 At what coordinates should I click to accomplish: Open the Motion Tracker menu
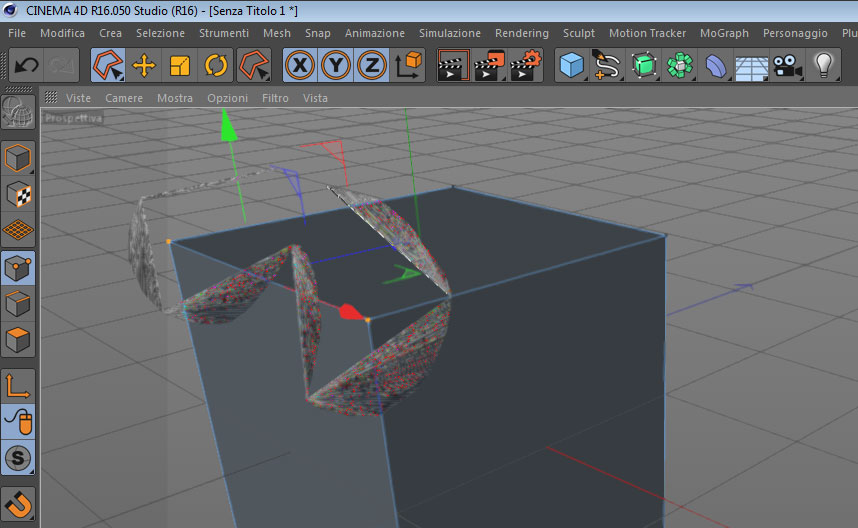click(647, 33)
